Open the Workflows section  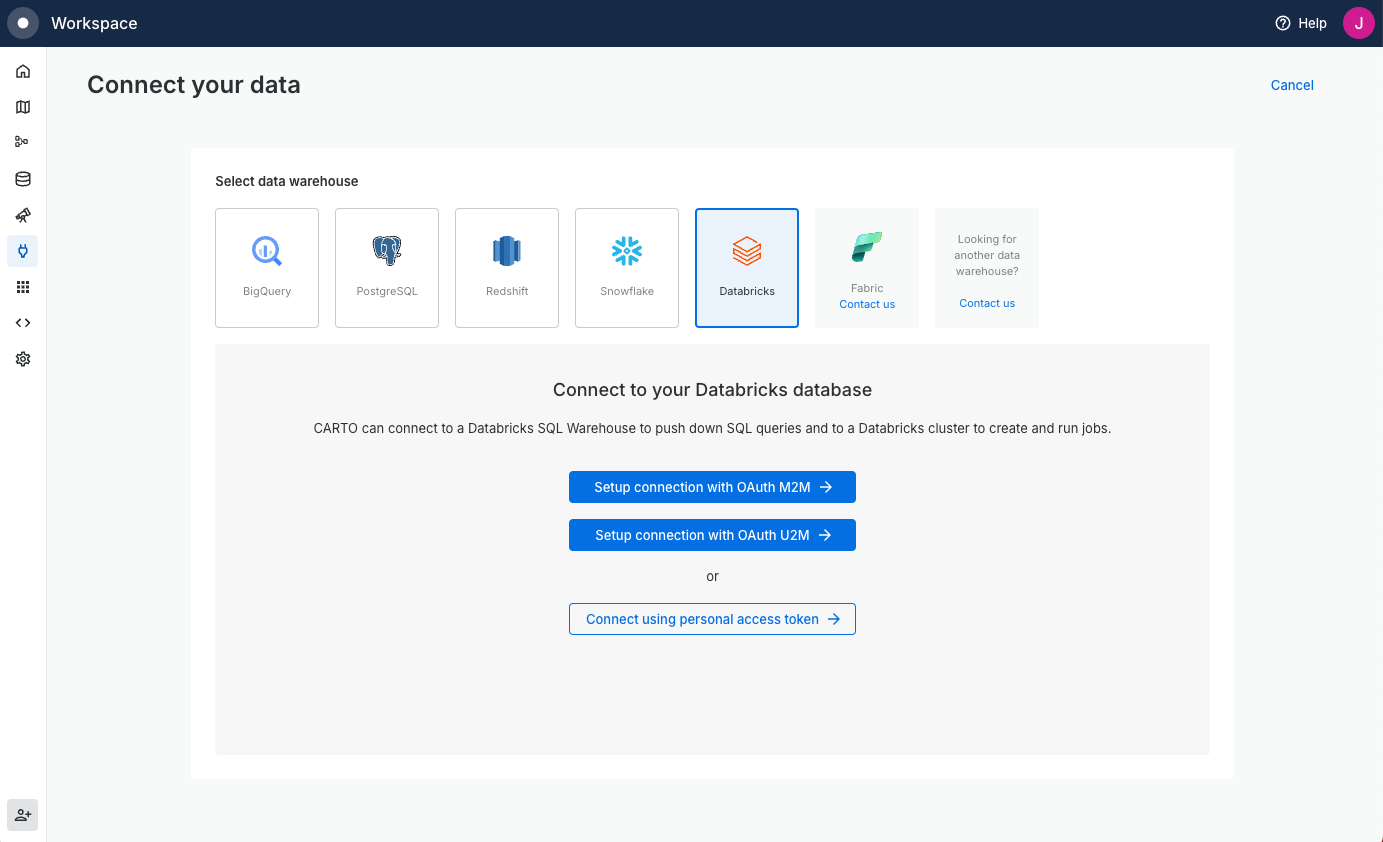point(22,141)
